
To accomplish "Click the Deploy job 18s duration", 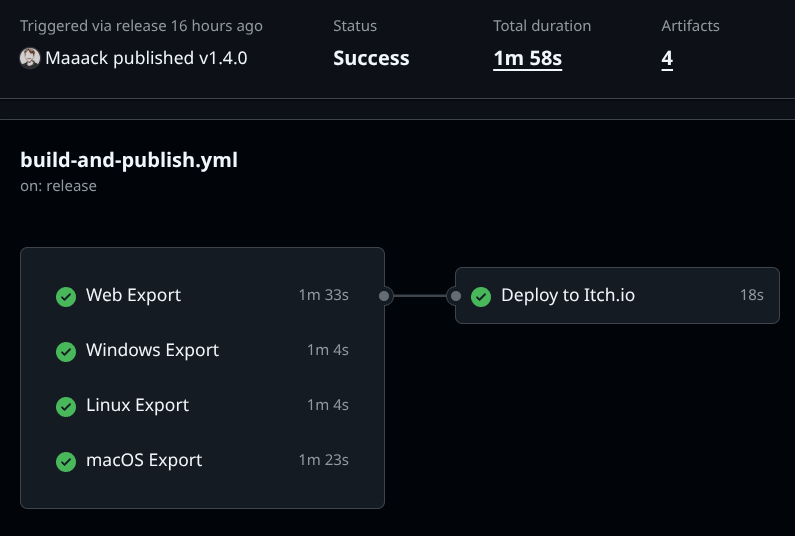I will pos(750,295).
